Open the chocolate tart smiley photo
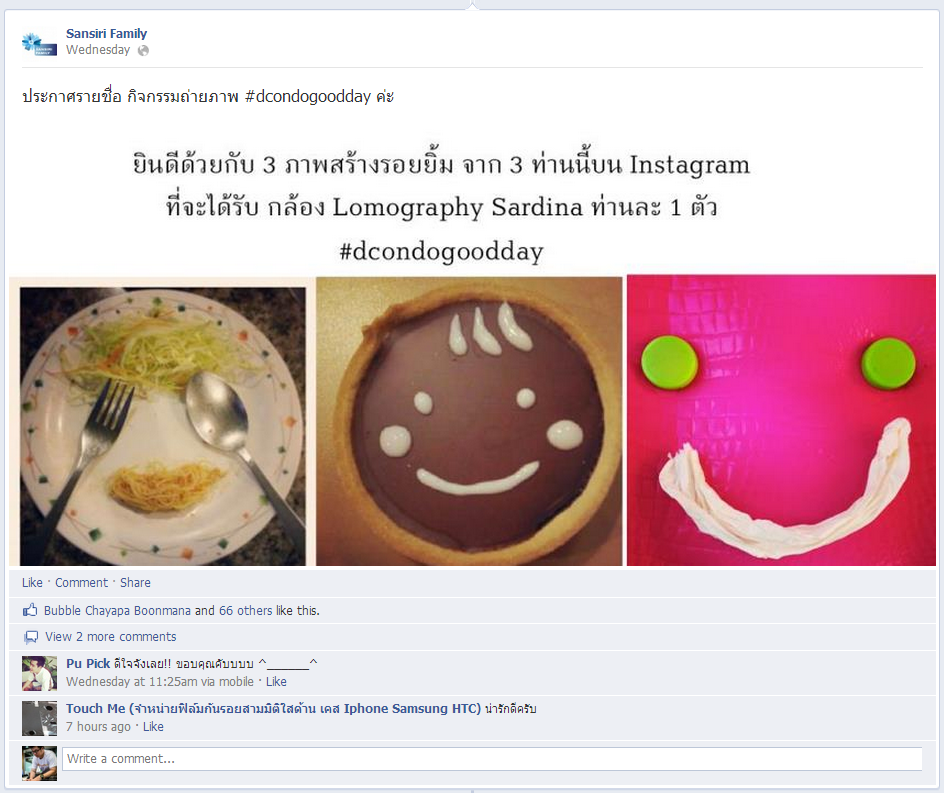The width and height of the screenshot is (944, 793). tap(469, 421)
